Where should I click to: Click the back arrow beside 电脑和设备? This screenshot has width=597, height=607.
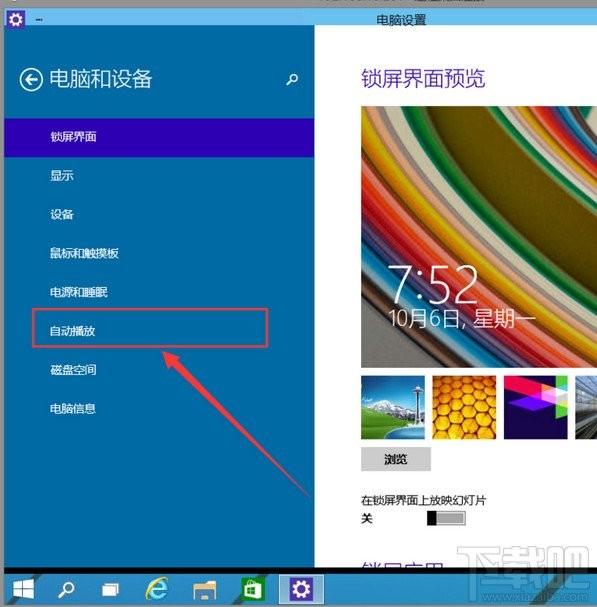click(31, 80)
